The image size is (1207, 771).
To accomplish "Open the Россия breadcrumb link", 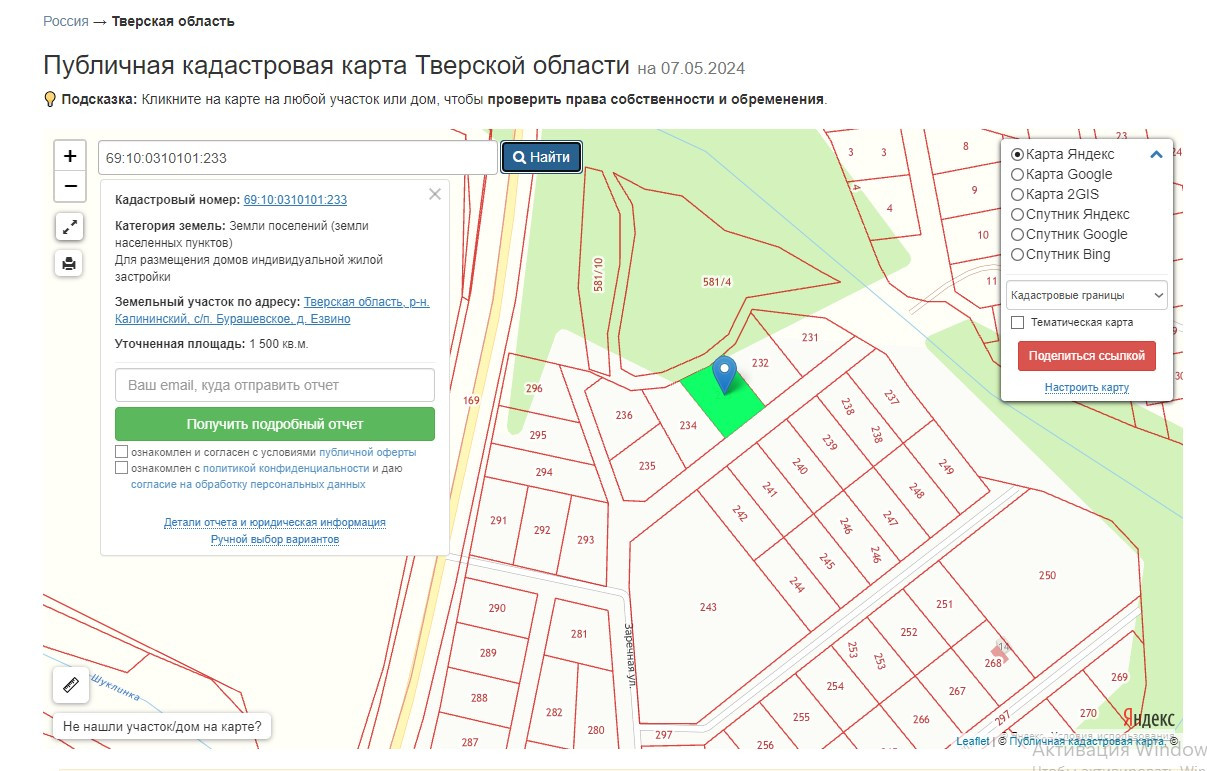I will [65, 21].
